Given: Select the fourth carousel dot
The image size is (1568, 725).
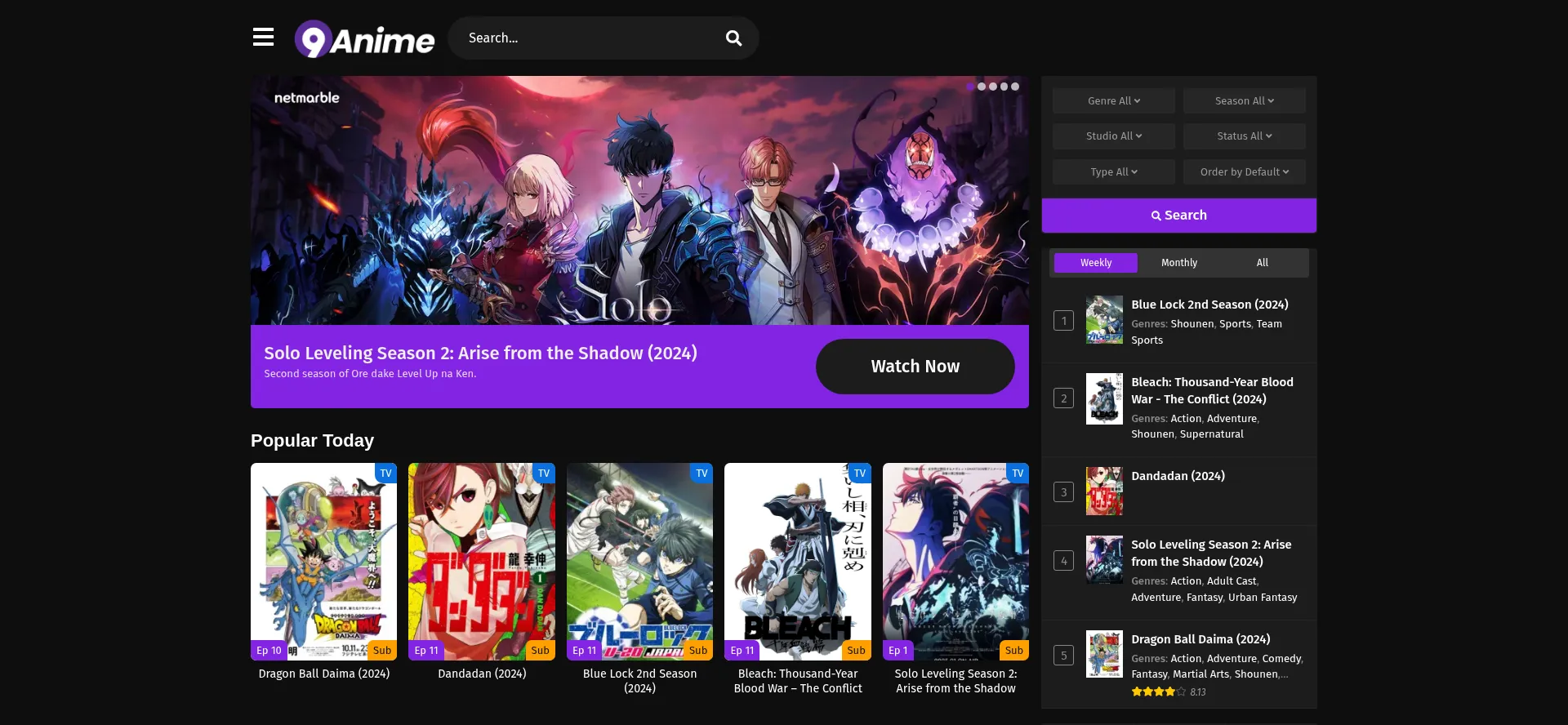Looking at the screenshot, I should coord(1004,87).
